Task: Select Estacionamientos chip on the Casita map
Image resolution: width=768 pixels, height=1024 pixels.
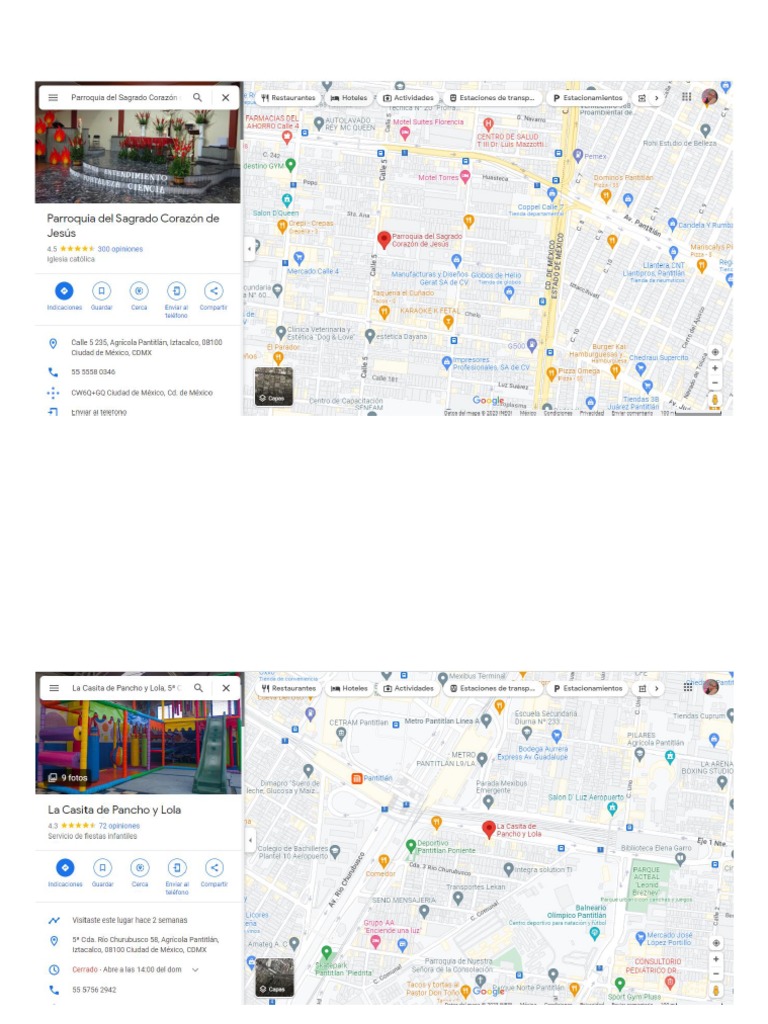Action: coord(588,688)
